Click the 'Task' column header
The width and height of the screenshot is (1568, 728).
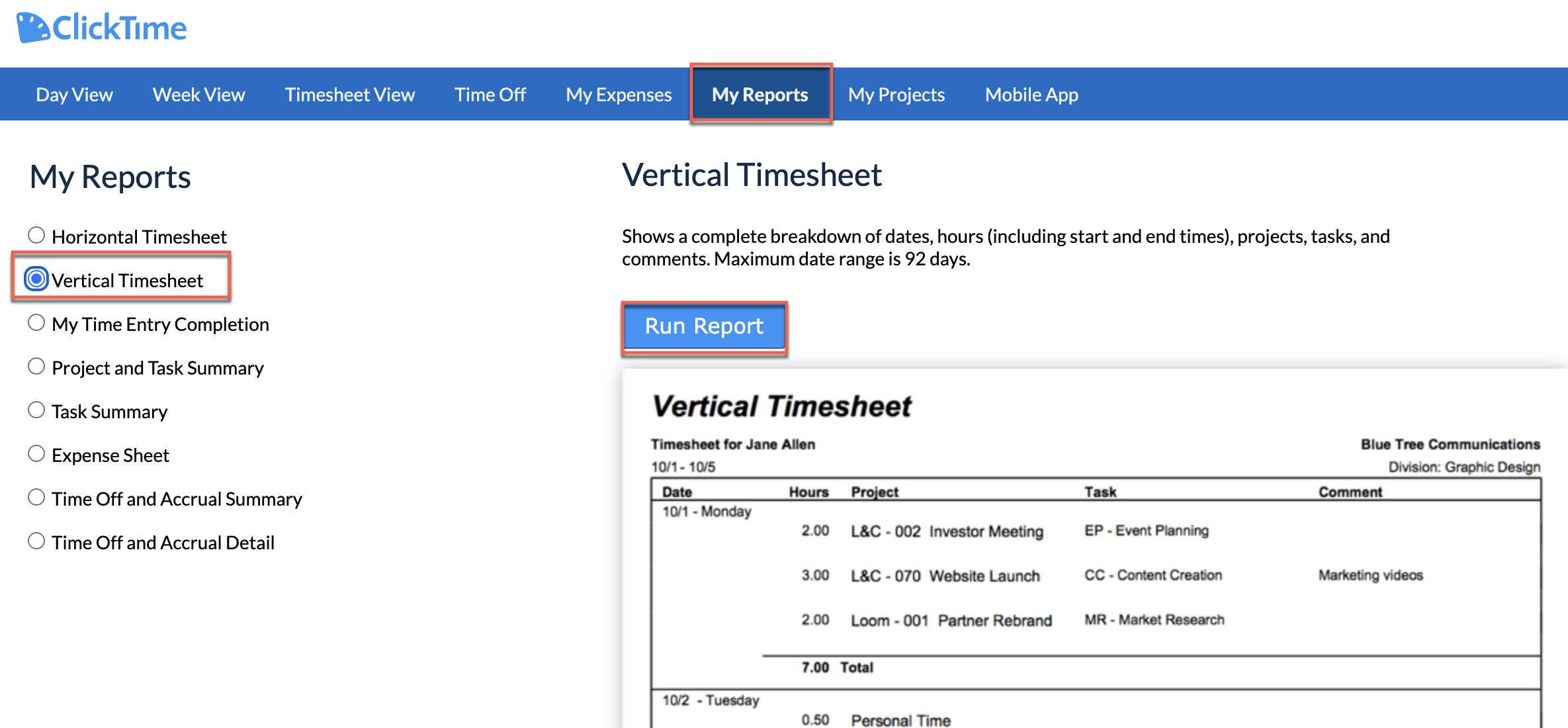click(x=1100, y=492)
